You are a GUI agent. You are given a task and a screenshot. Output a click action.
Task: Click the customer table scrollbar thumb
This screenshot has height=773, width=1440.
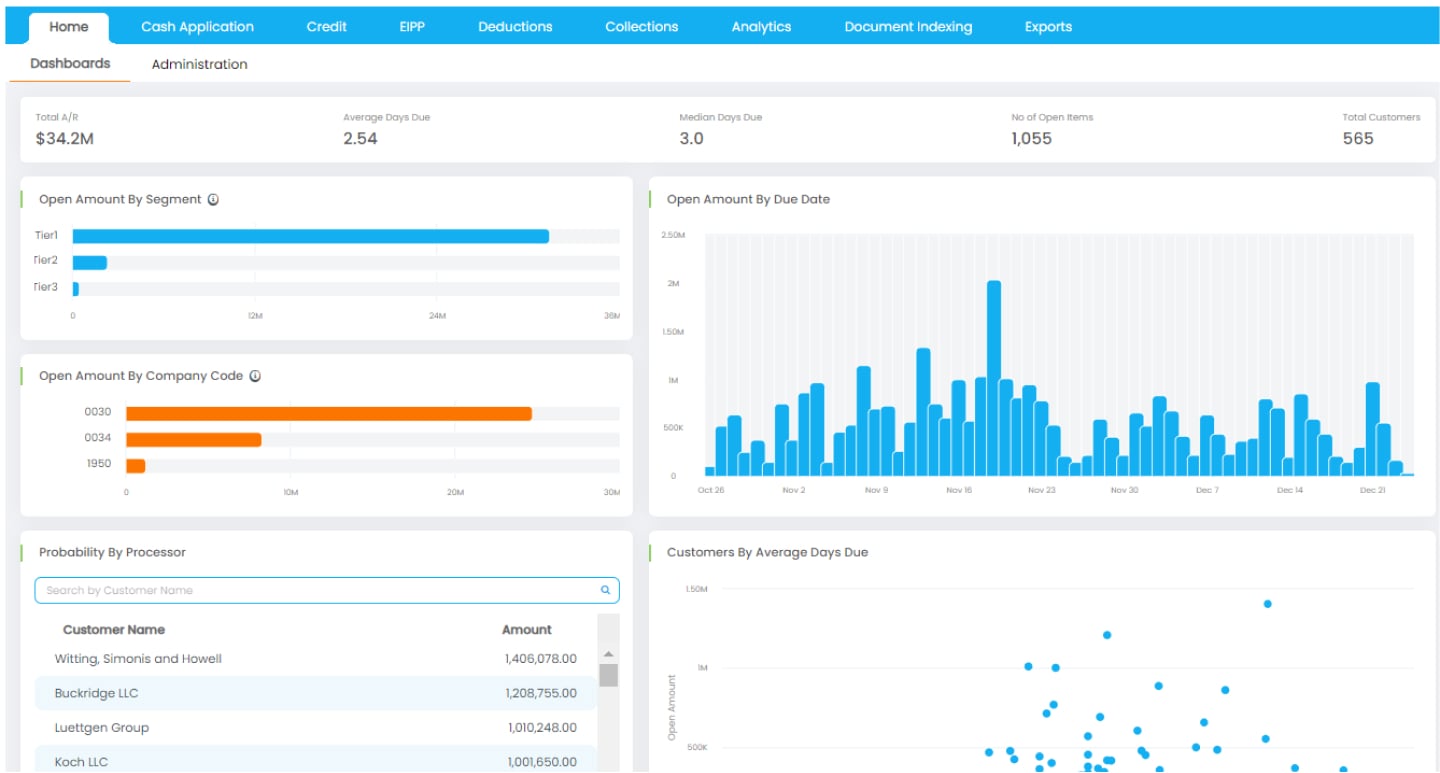[x=608, y=675]
